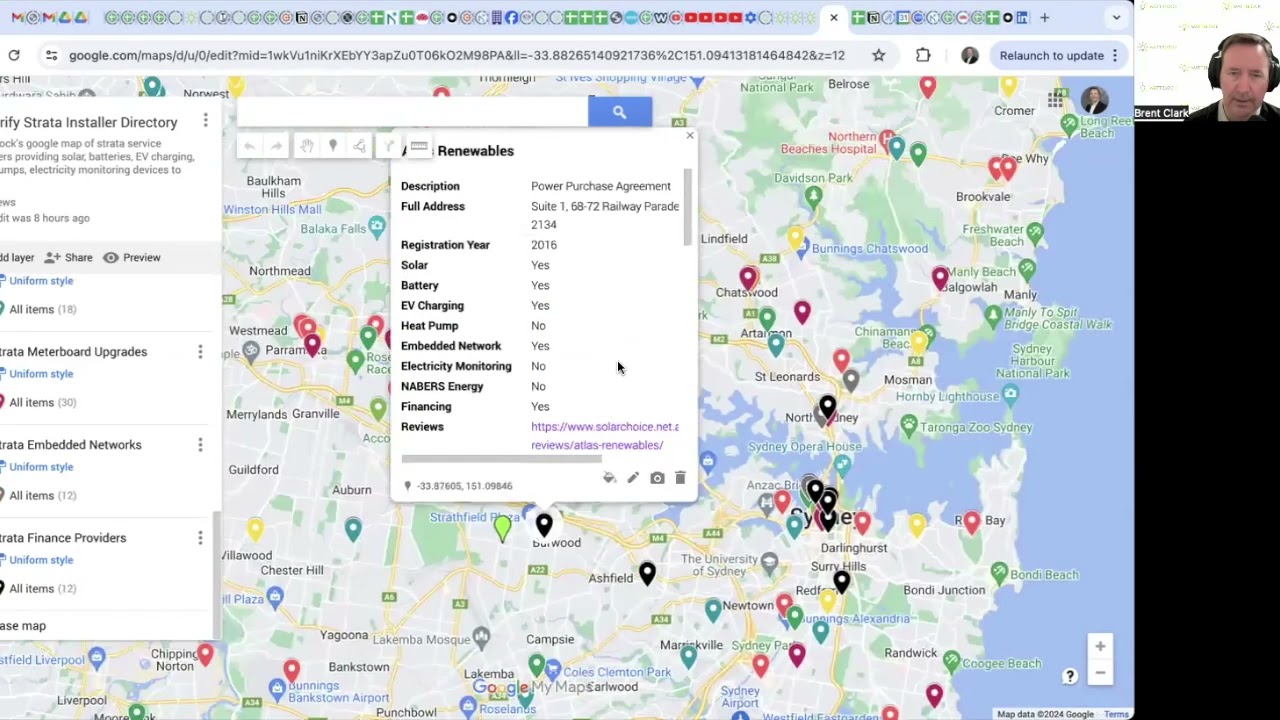1280x720 pixels.
Task: Click the Redo arrow in map toolbar
Action: 276,147
